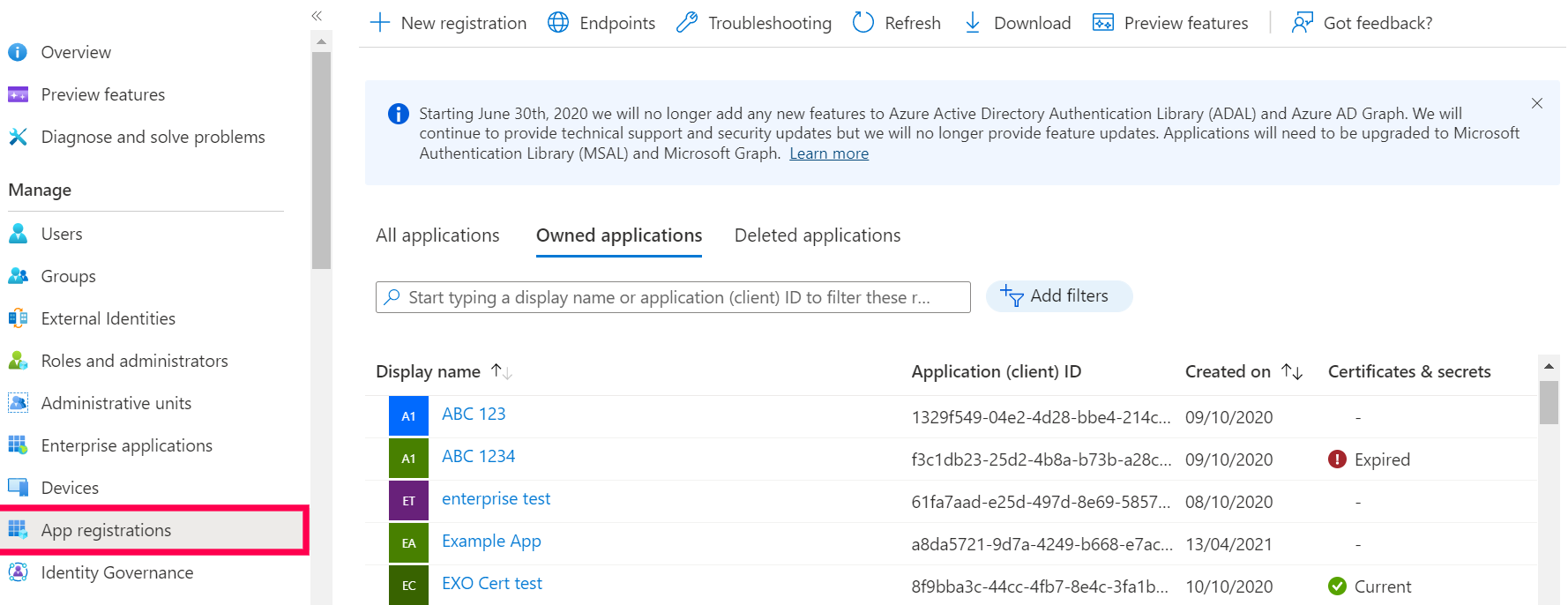Follow the Learn more link
Screen dimensions: 1568x605
(829, 153)
